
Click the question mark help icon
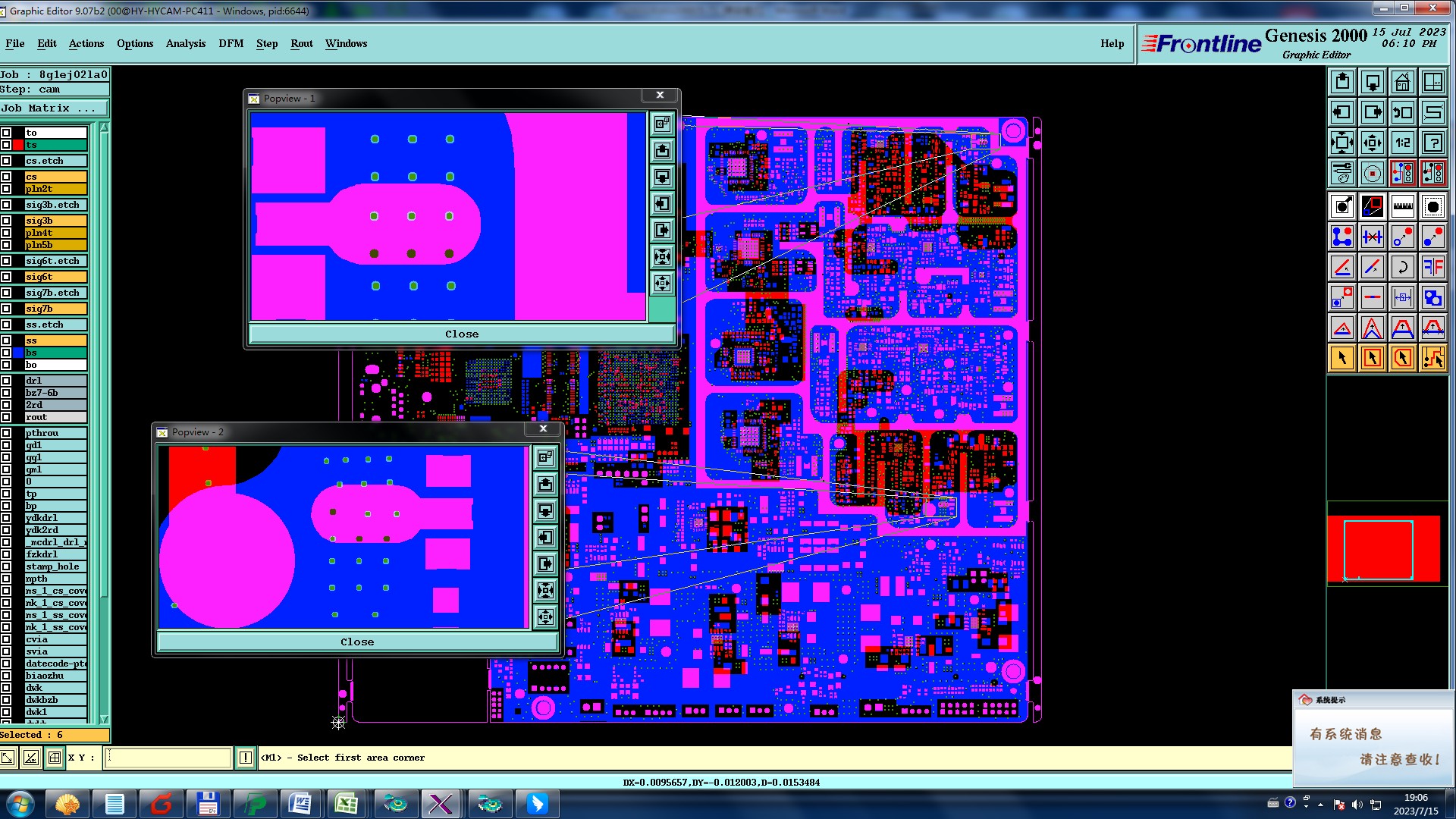1432,143
